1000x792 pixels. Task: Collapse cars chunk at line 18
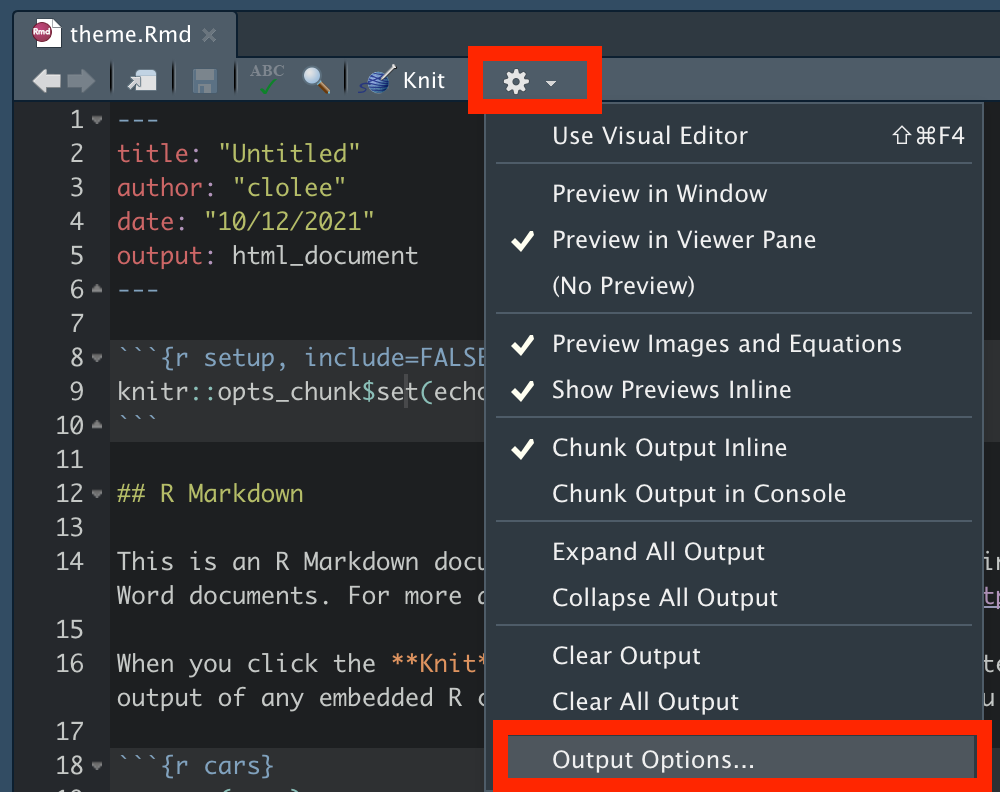tap(97, 765)
